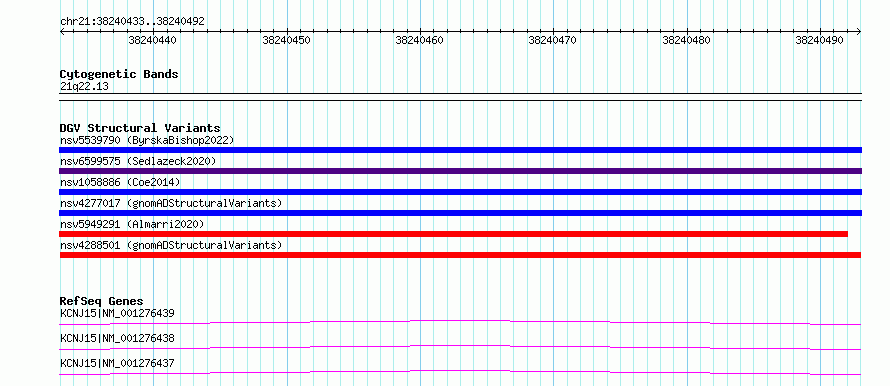The image size is (890, 386).
Task: Click ruler position 38240490
Action: (819, 40)
